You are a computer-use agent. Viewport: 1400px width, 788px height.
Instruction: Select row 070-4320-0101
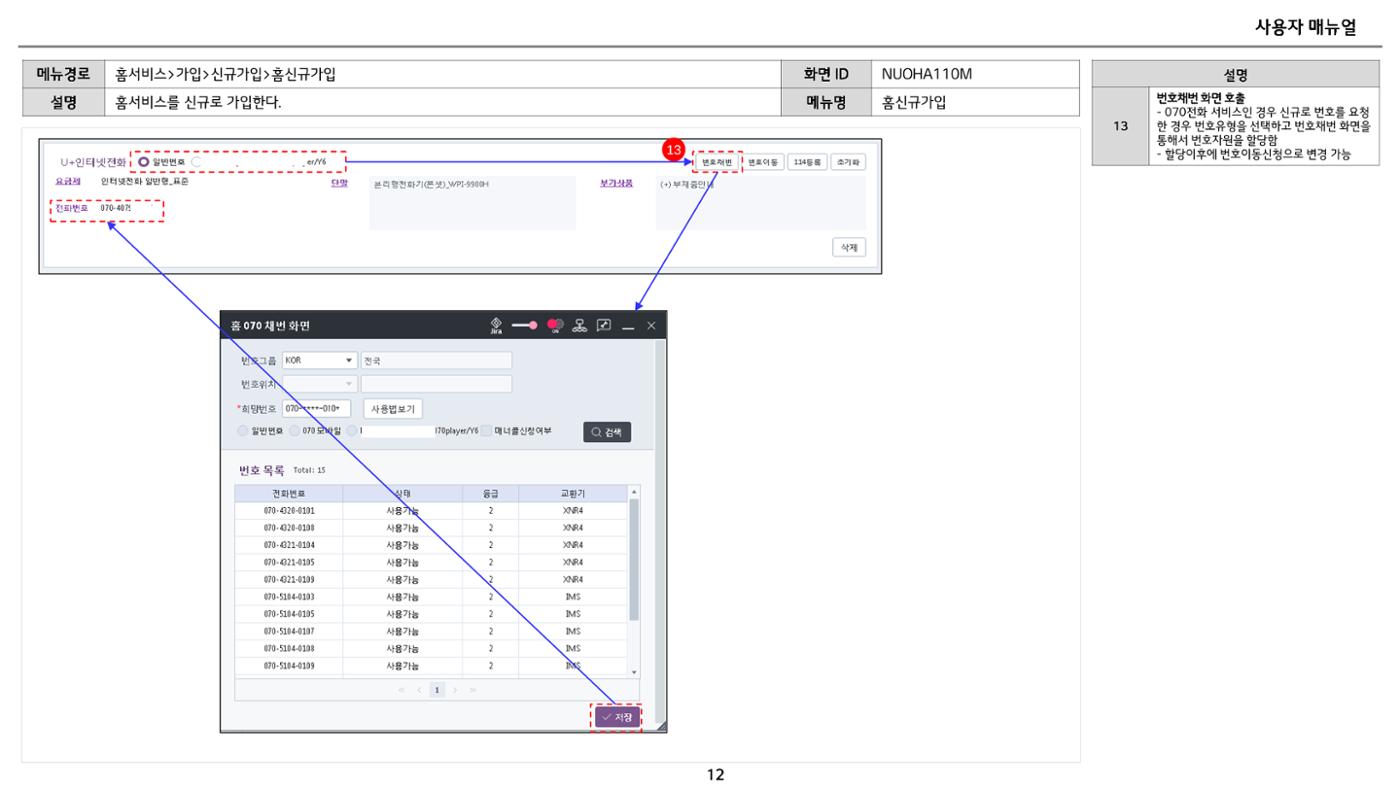point(431,510)
